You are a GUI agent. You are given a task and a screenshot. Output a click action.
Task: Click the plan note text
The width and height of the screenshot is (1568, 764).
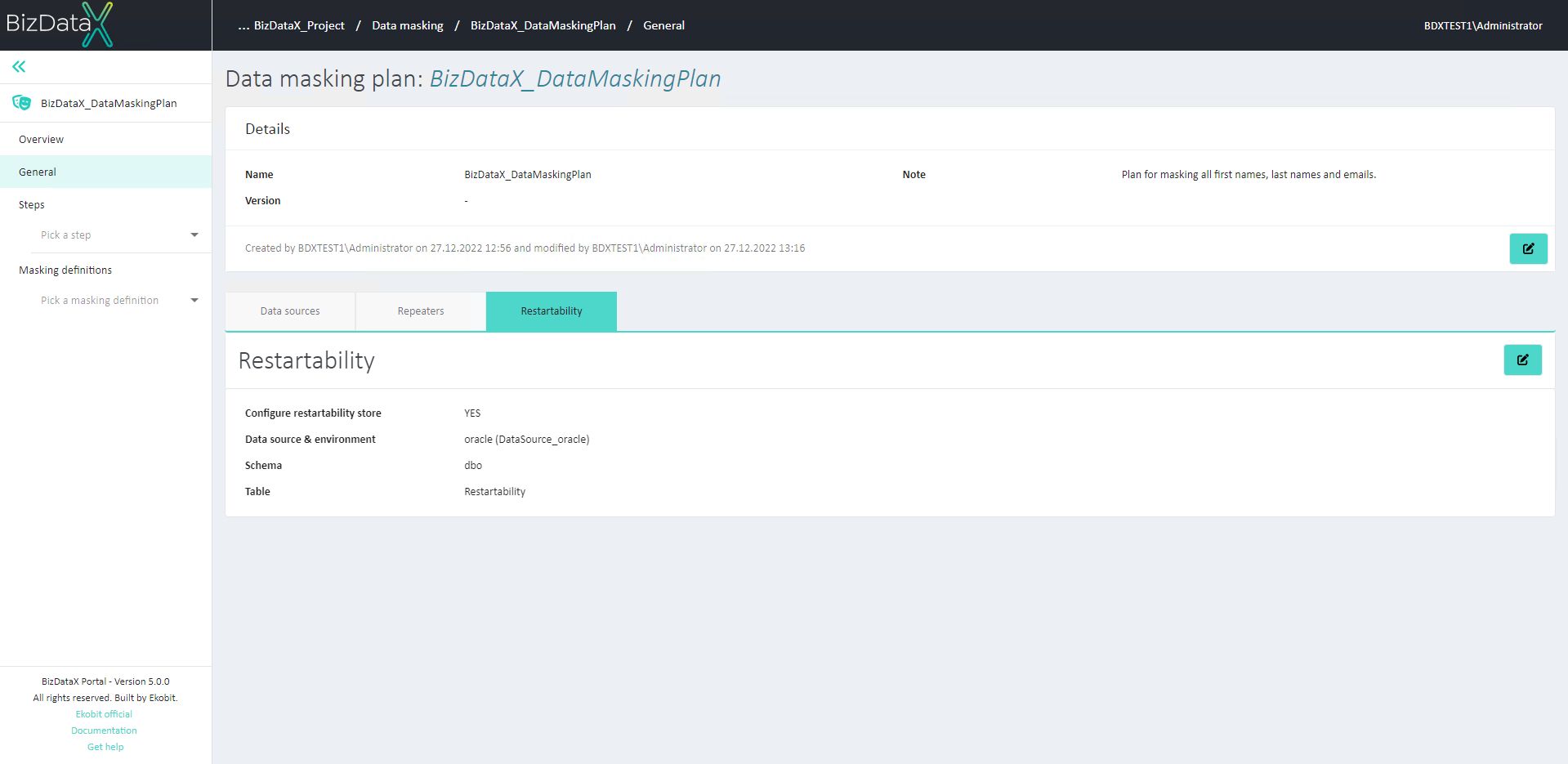pyautogui.click(x=1249, y=175)
